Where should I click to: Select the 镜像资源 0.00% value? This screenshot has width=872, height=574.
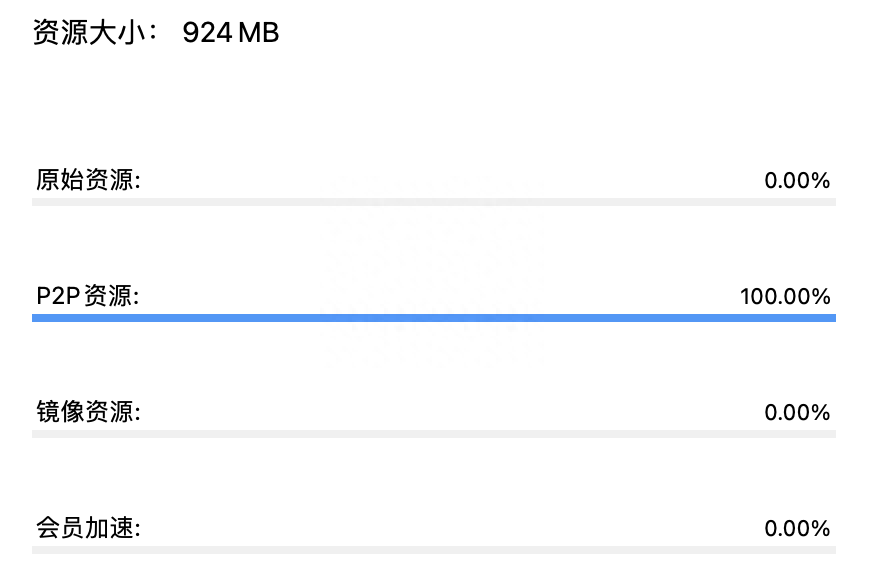coord(797,412)
